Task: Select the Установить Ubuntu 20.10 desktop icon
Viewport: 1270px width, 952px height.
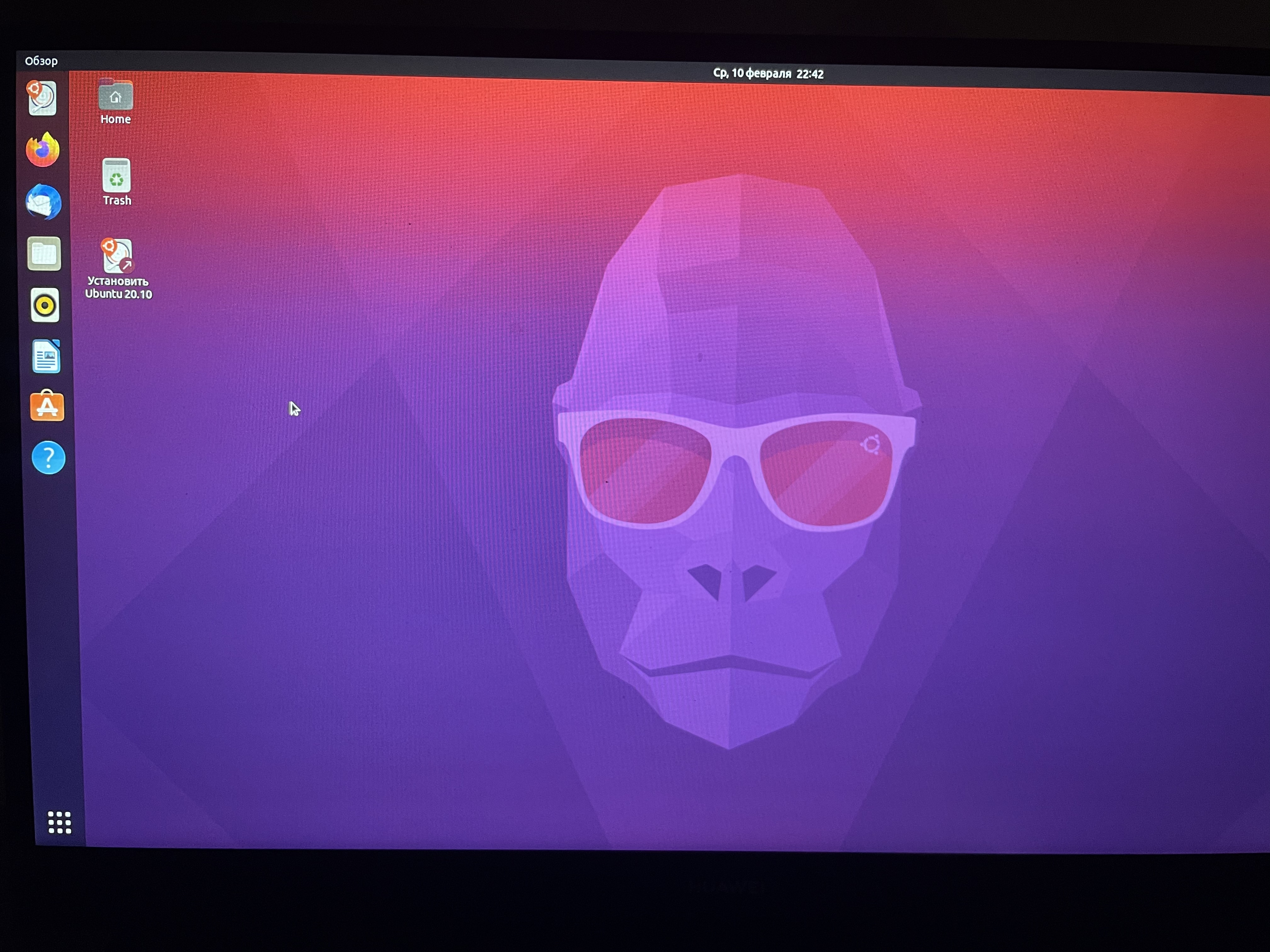Action: [118, 269]
